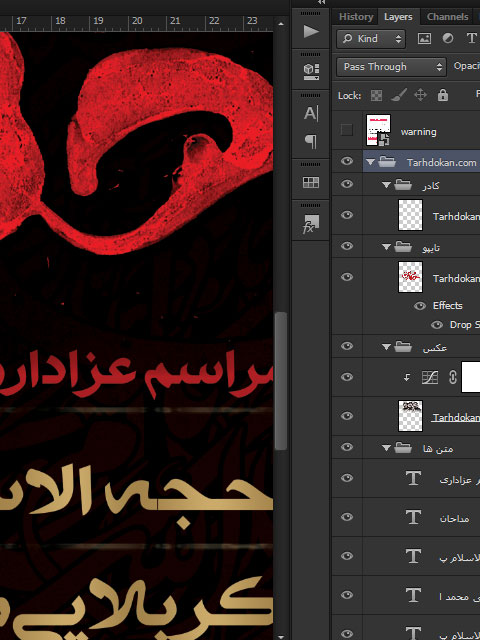Collapse the عکس group triangle
This screenshot has width=480, height=640.
click(386, 347)
